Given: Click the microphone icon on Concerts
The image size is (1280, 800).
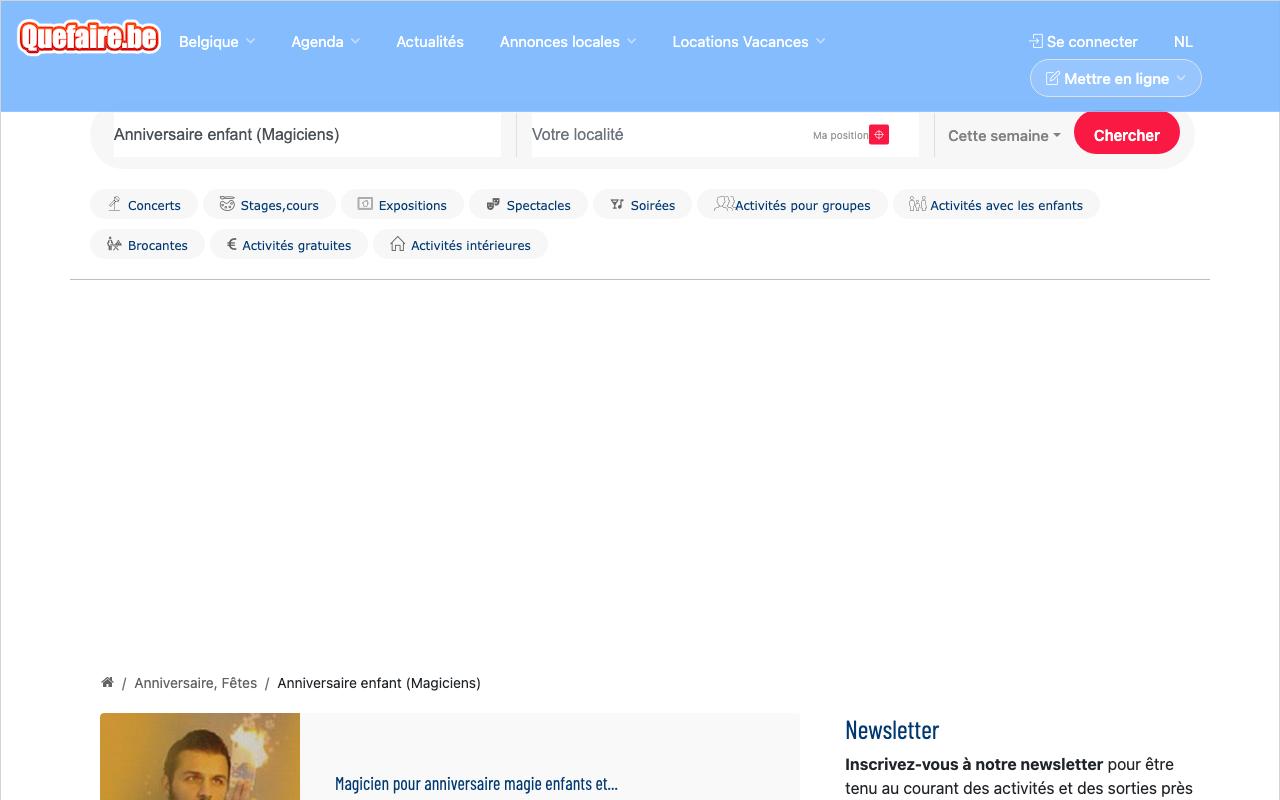Looking at the screenshot, I should click(114, 204).
